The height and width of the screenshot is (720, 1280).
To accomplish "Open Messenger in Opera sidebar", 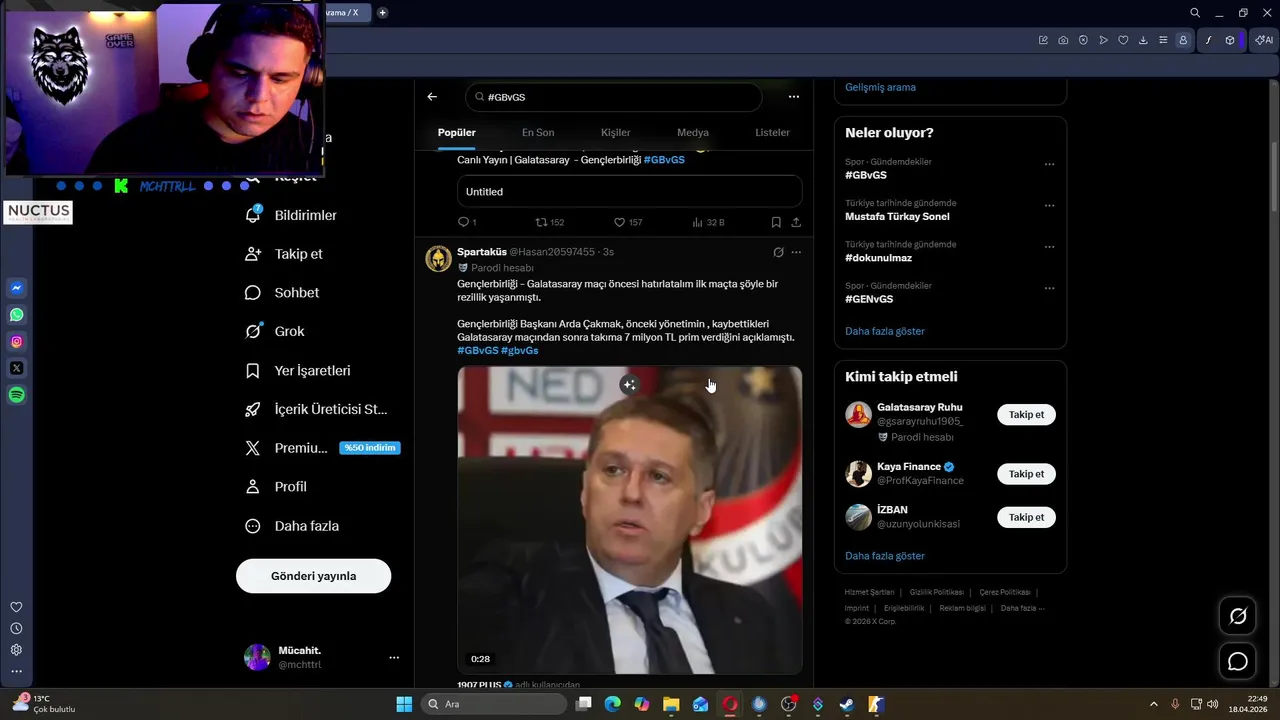I will click(17, 288).
